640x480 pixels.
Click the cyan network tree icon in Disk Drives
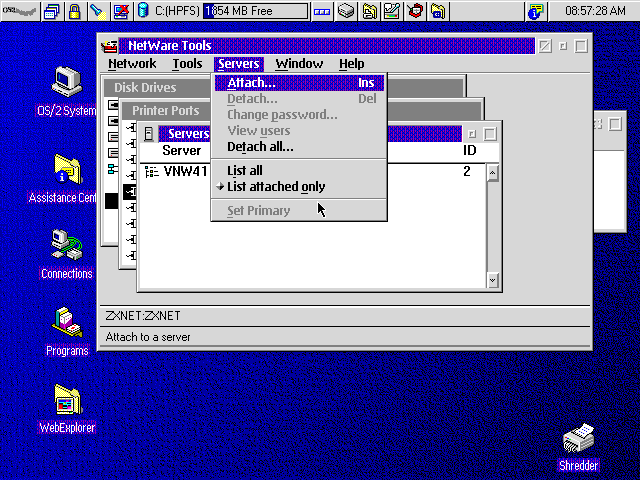pyautogui.click(x=113, y=169)
